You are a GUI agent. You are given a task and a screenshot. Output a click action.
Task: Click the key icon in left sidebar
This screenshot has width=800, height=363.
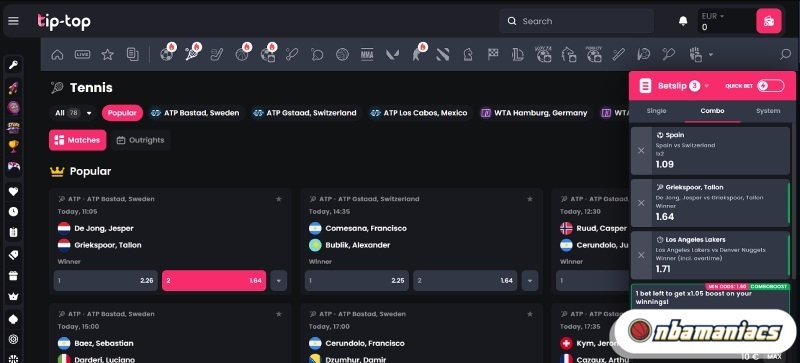(x=13, y=65)
